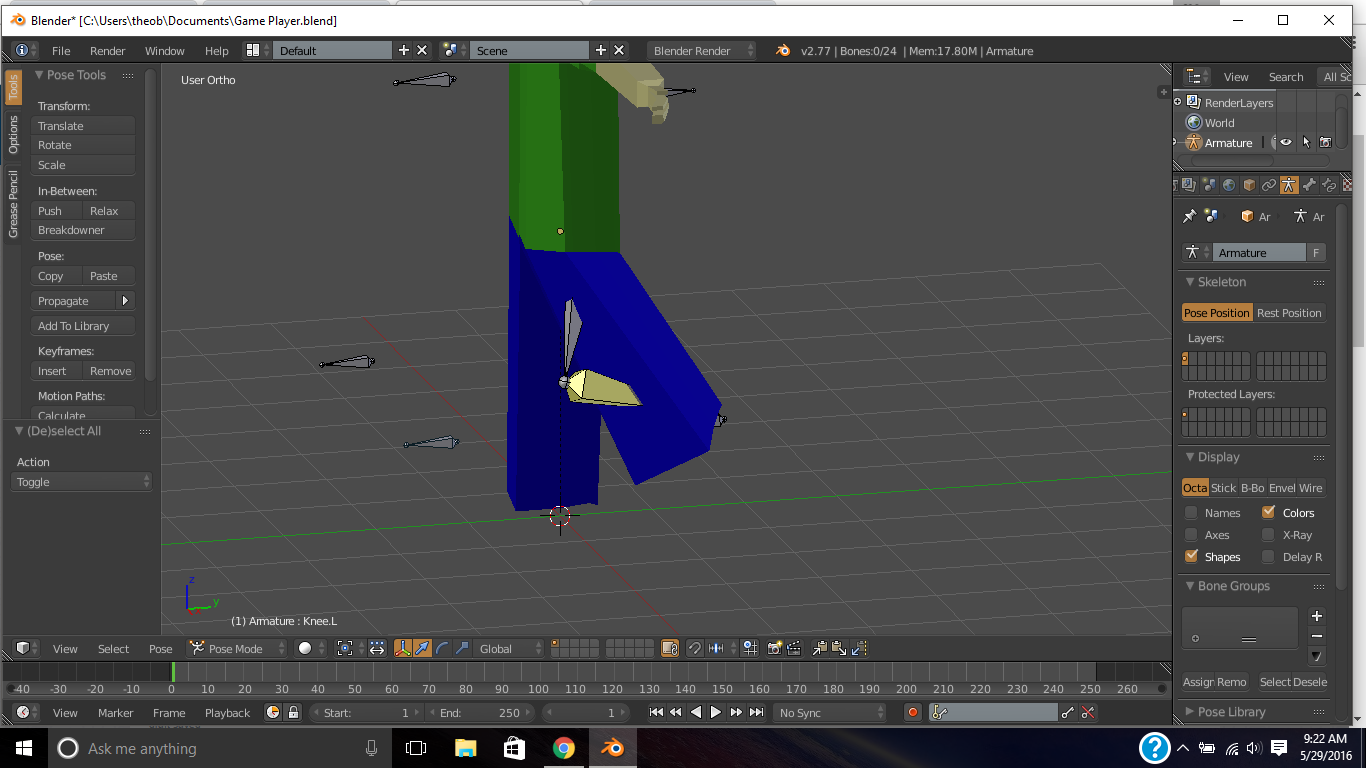Toggle the Names display checkbox
Screen dimensions: 1366x768
point(1191,512)
